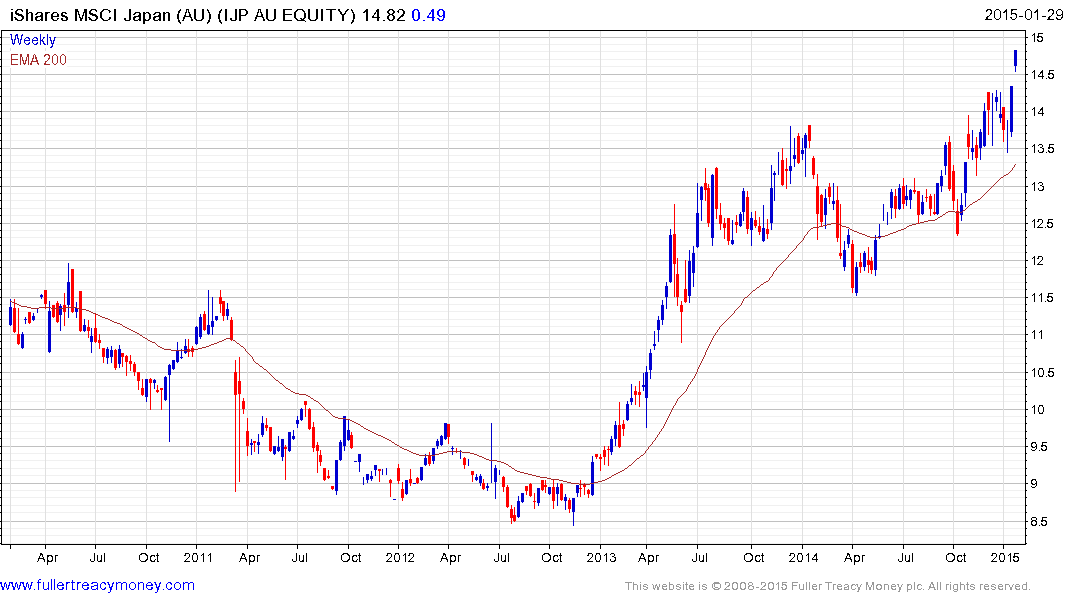Click the chart date 2015-01-29
The image size is (1075, 600).
coord(1024,15)
